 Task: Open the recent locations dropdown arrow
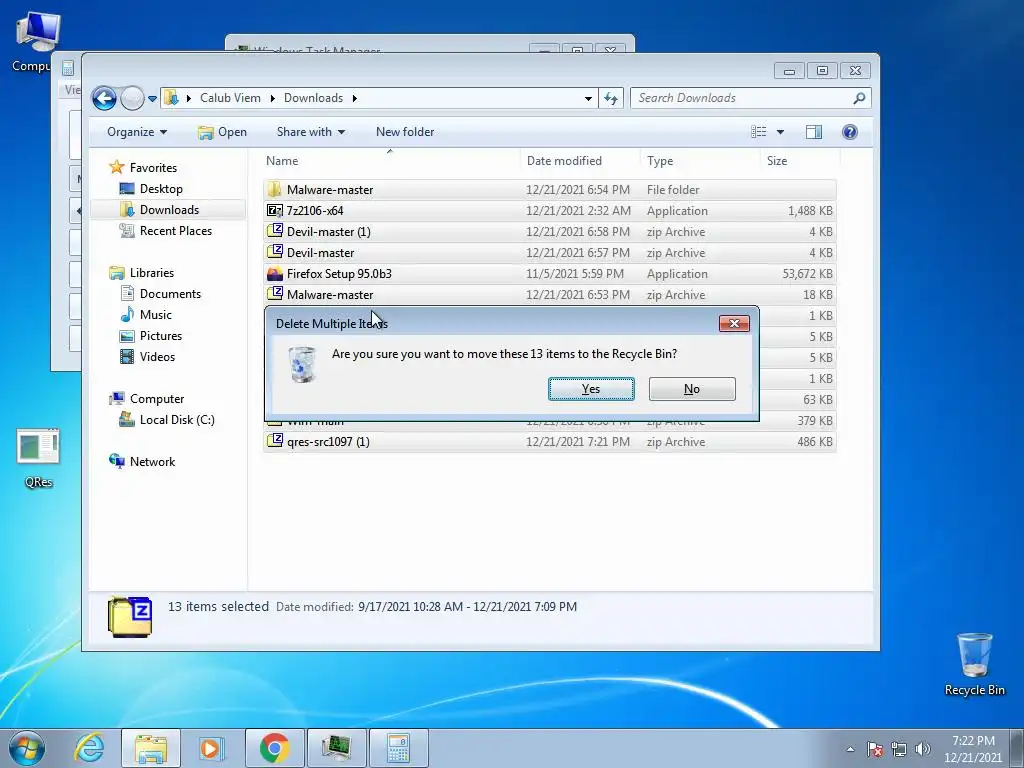coord(152,99)
